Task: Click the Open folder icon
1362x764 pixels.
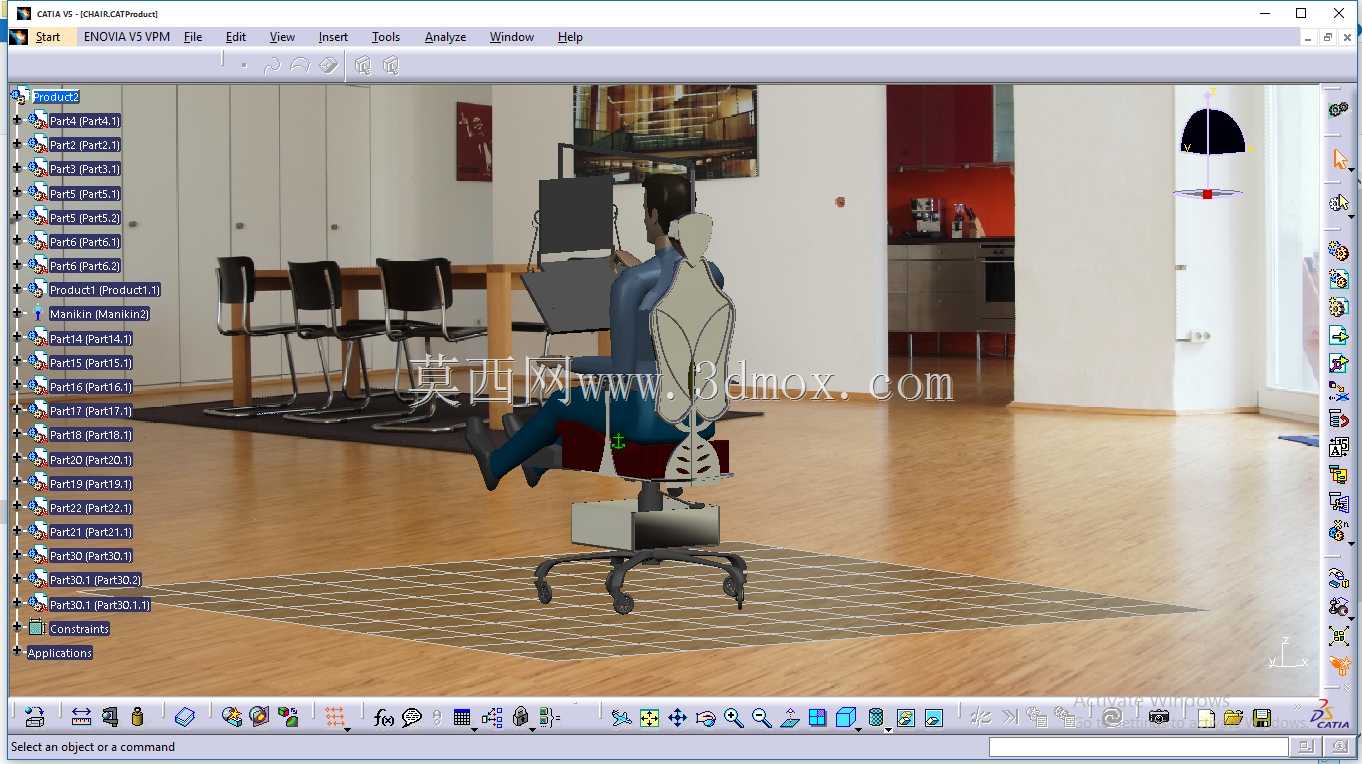Action: click(x=1233, y=717)
